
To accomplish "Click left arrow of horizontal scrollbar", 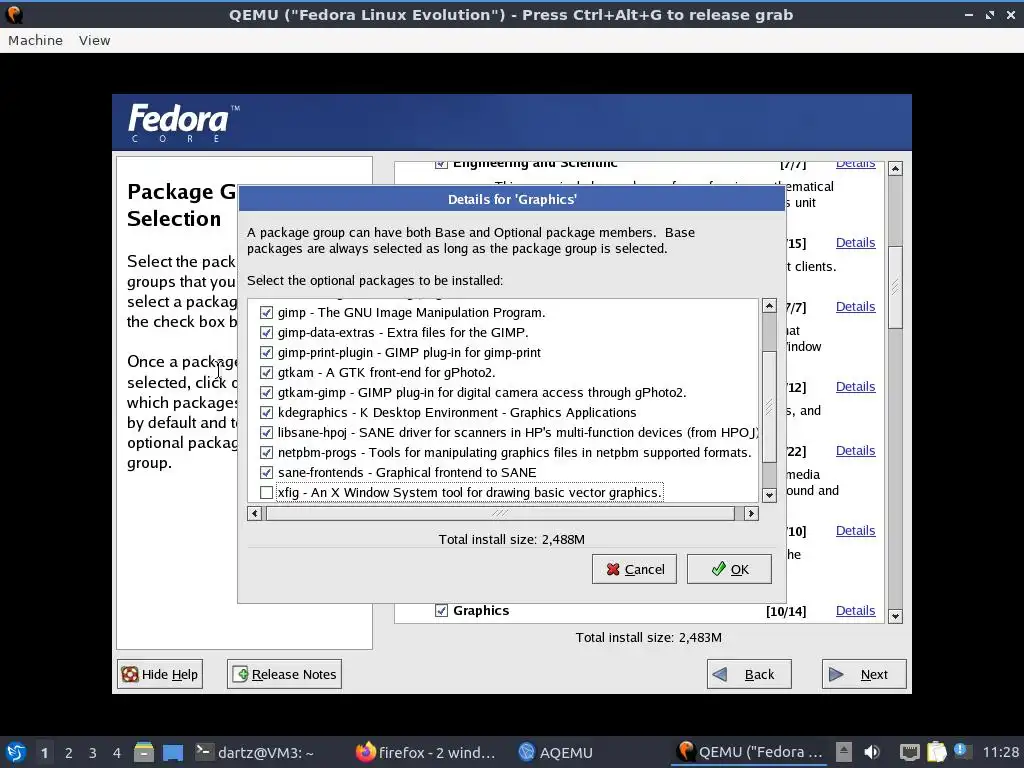I will tap(255, 513).
